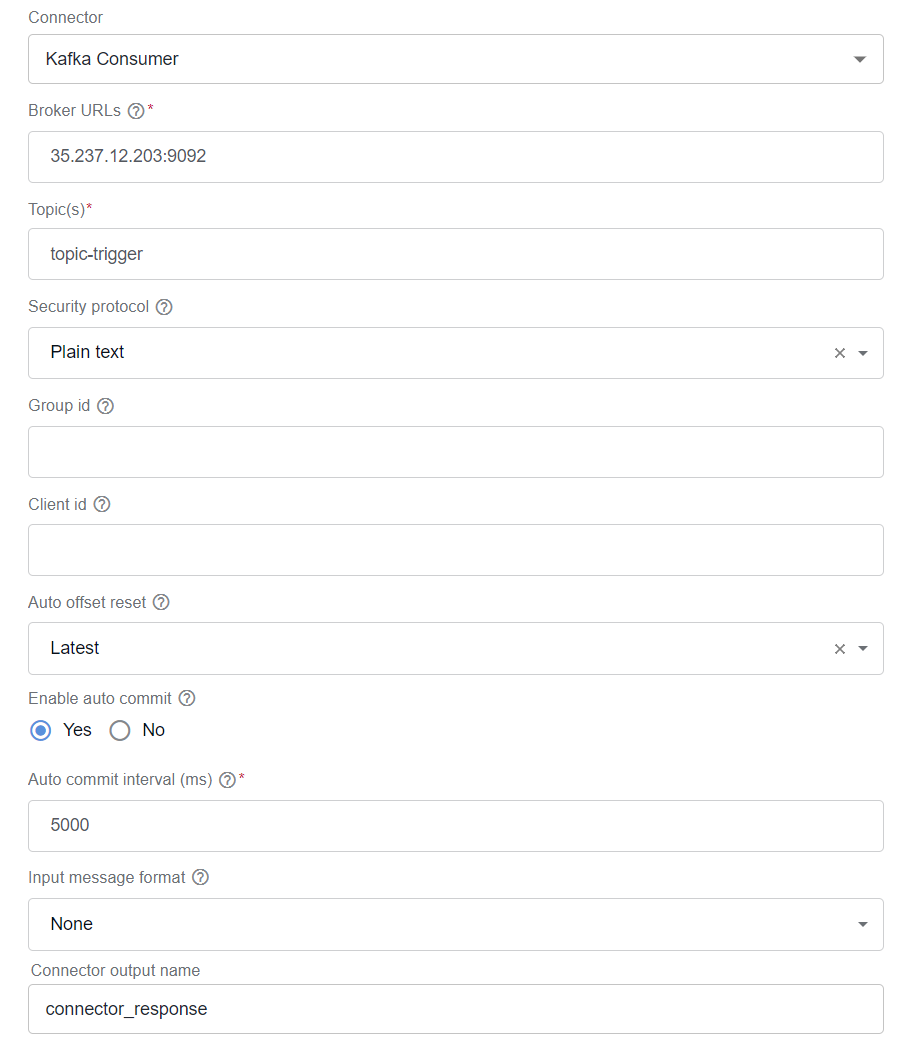Show help for Auto commit interval
Viewport: 915px width, 1057px height.
click(x=228, y=781)
